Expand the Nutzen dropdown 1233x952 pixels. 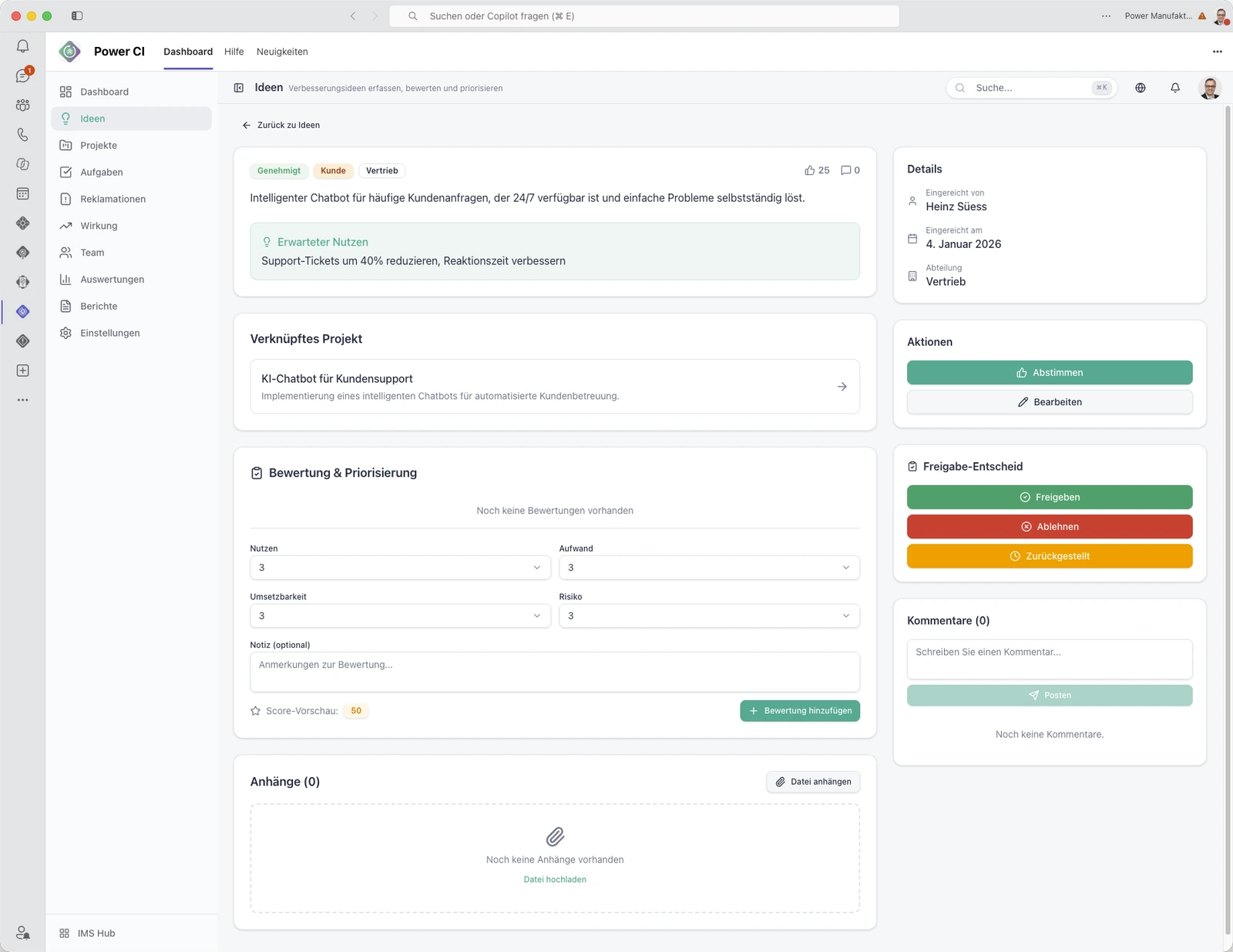click(x=400, y=568)
